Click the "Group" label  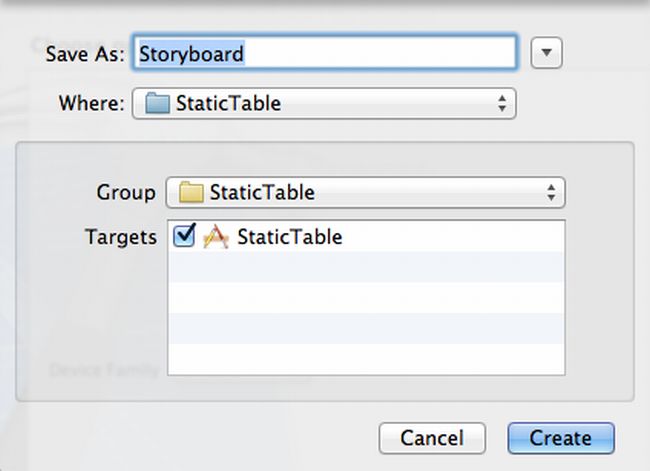pos(126,192)
